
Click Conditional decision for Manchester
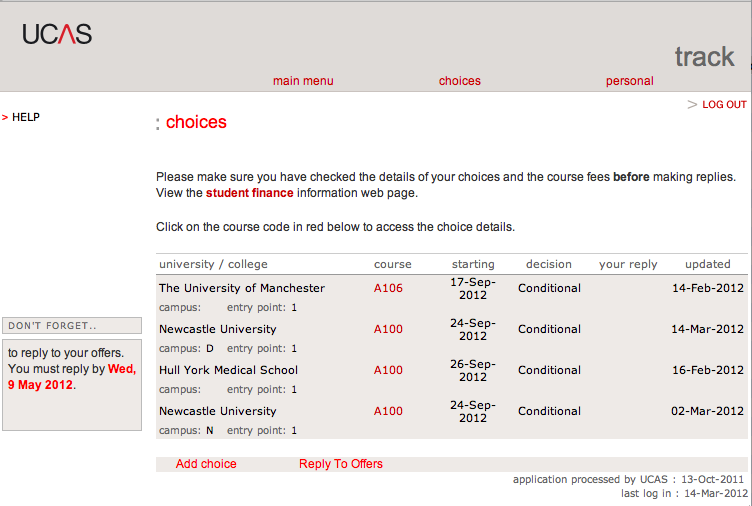[x=549, y=288]
